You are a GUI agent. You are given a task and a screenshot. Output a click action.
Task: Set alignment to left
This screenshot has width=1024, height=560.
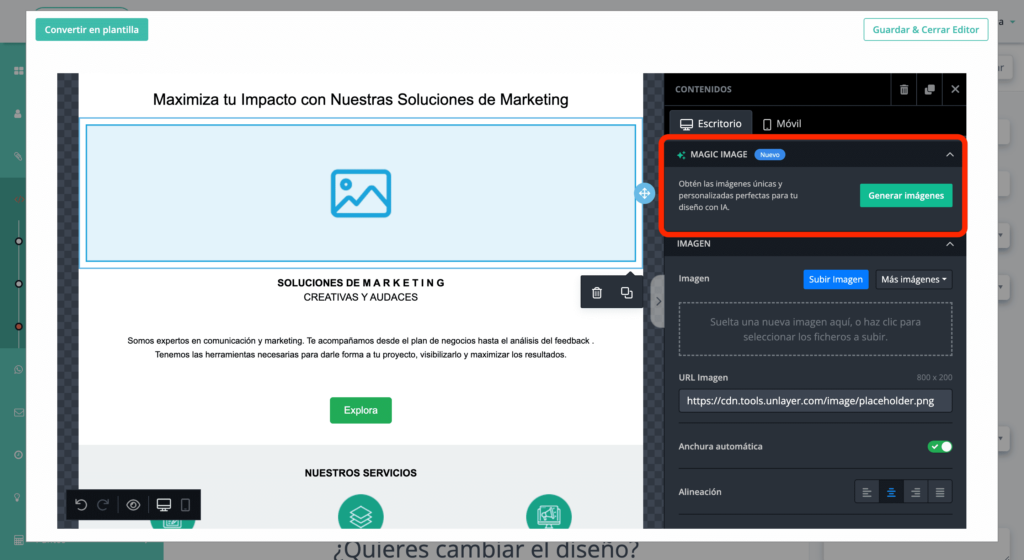click(867, 492)
